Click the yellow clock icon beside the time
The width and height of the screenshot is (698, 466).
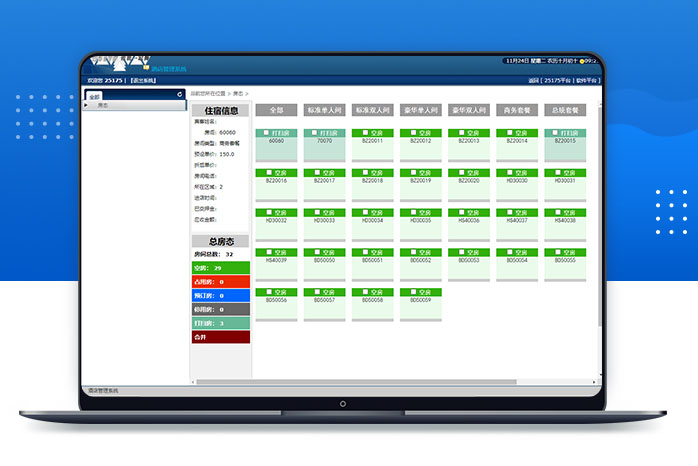[581, 61]
